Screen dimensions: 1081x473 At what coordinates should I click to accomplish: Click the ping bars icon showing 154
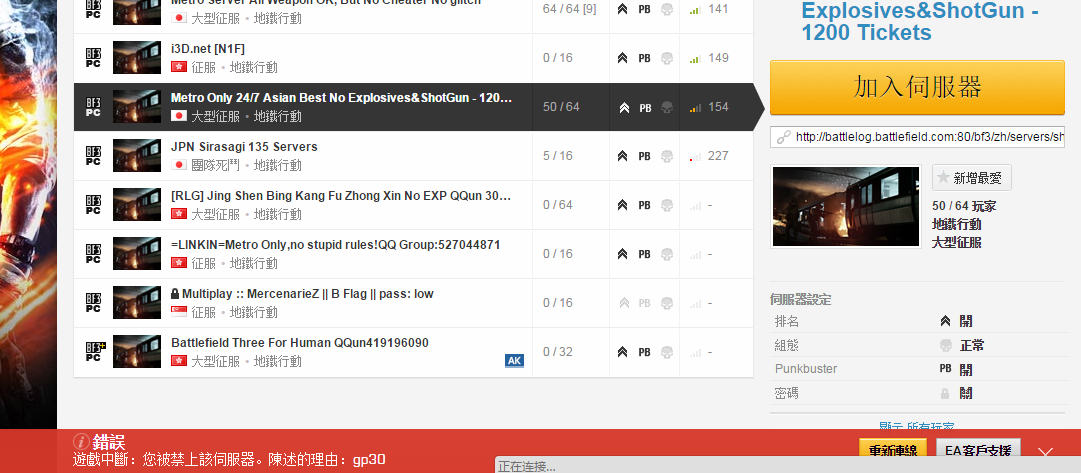[696, 108]
